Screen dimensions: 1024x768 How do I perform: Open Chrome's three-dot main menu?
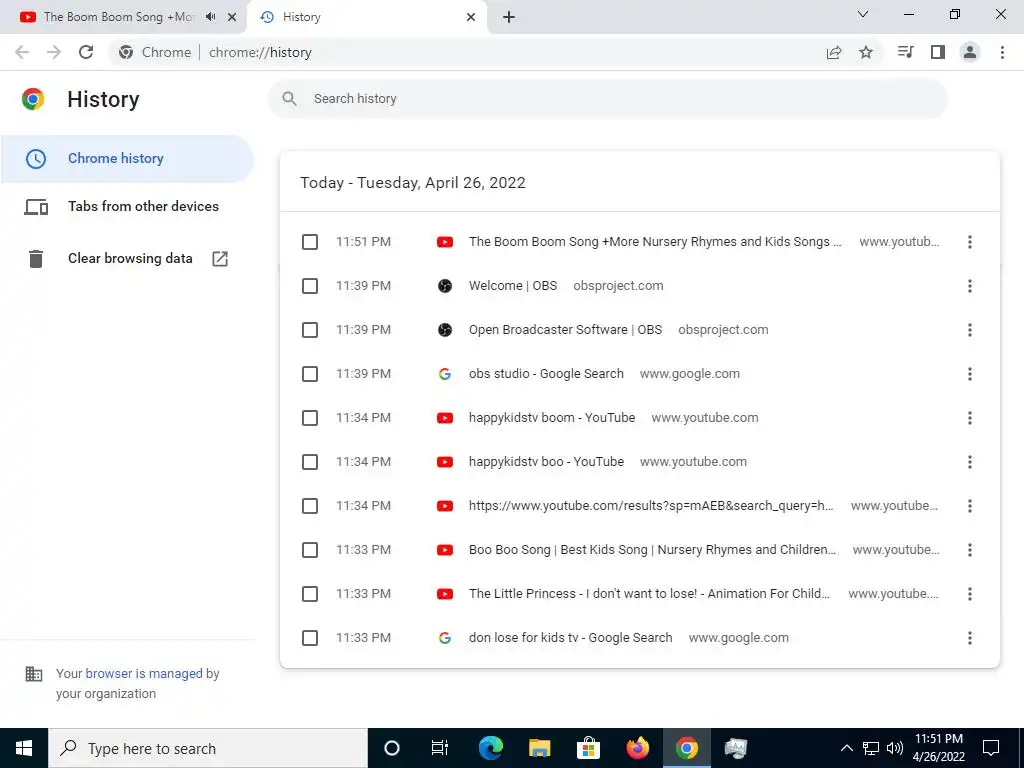pos(1002,52)
